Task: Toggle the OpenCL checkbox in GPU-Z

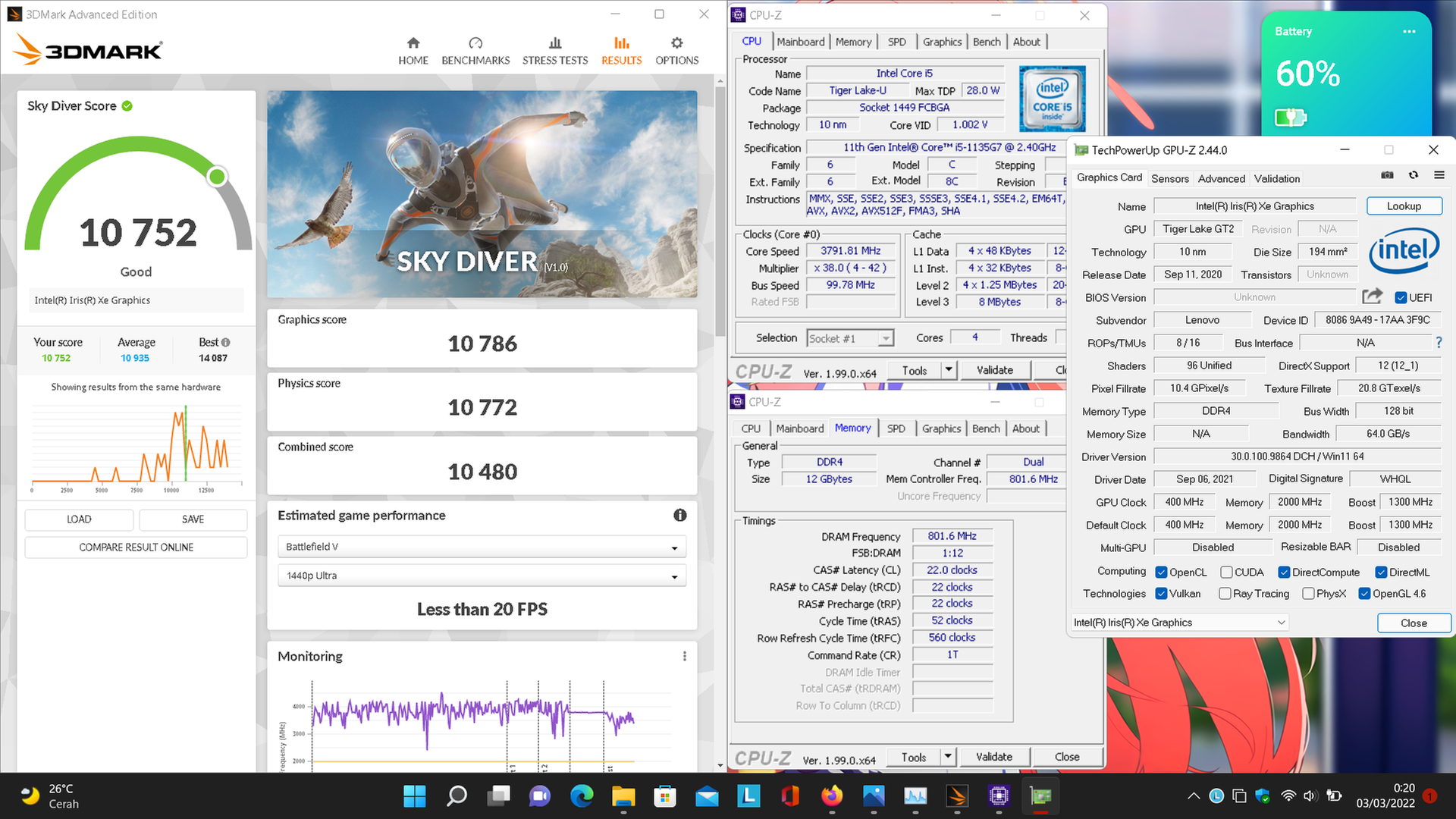Action: (x=1161, y=572)
